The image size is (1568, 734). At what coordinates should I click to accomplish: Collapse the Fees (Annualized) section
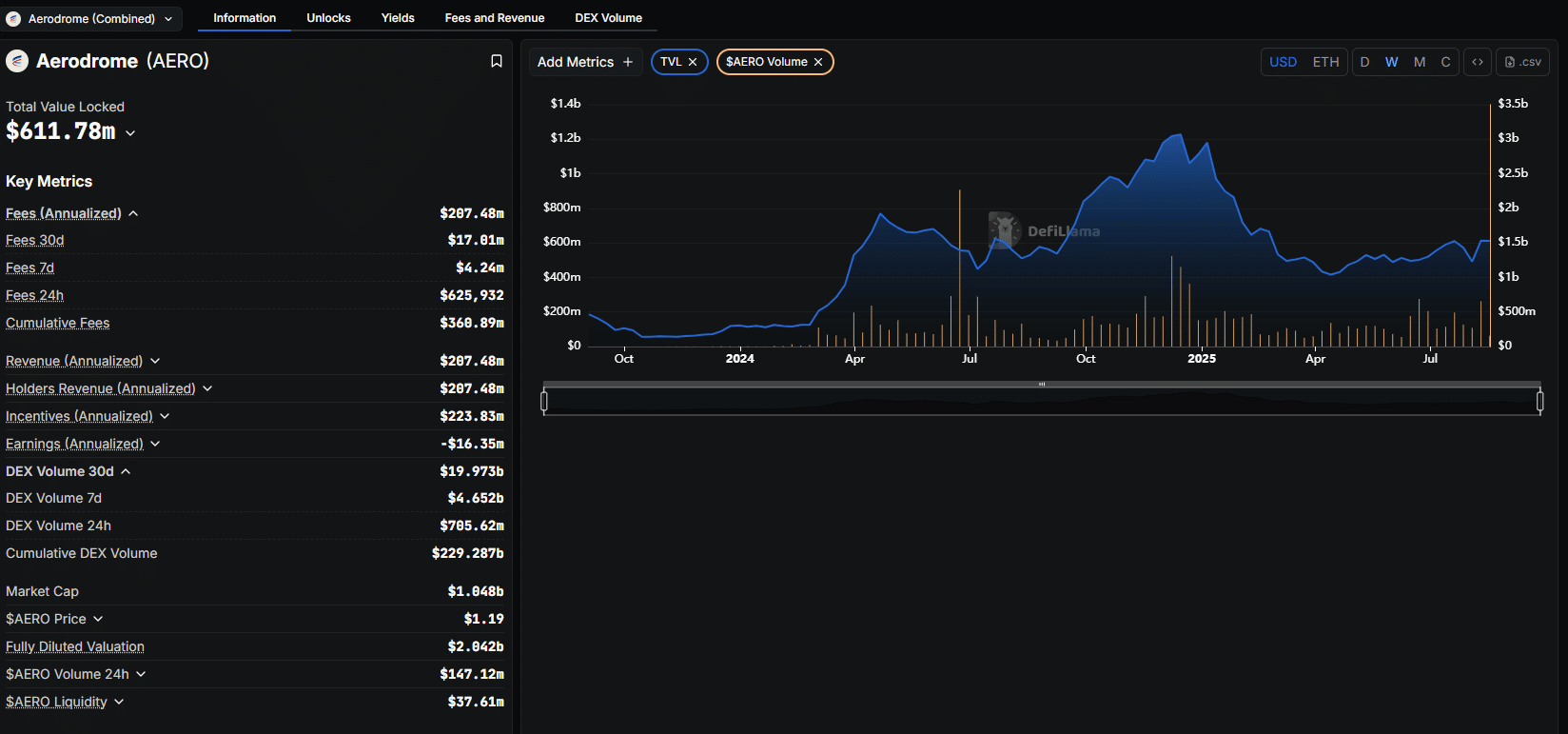tap(133, 214)
